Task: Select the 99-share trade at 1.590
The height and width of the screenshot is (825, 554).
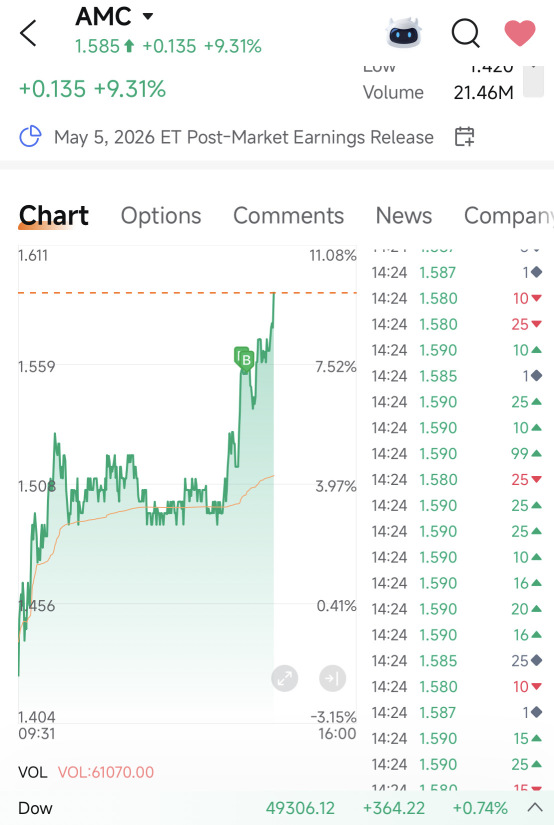Action: point(457,454)
